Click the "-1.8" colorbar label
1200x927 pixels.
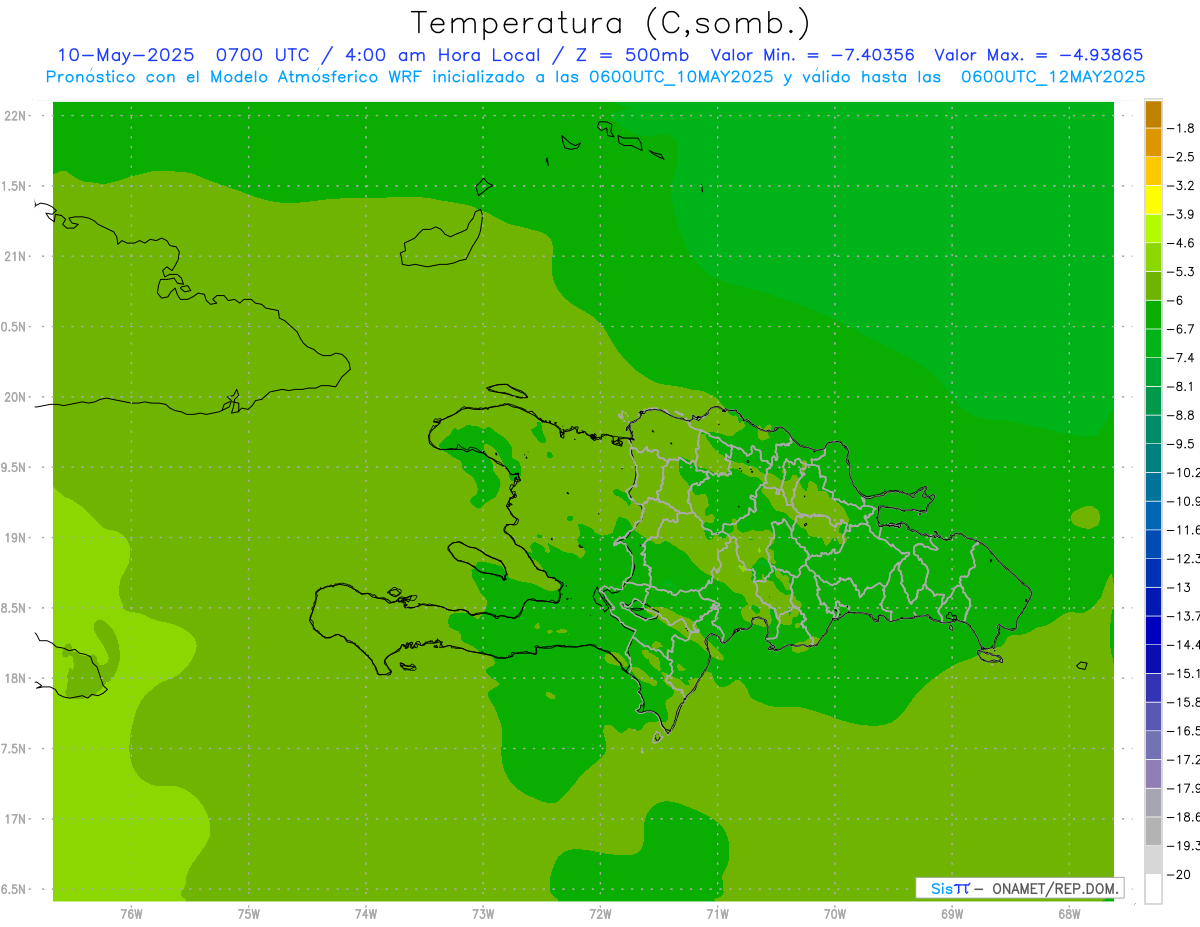tap(1182, 128)
